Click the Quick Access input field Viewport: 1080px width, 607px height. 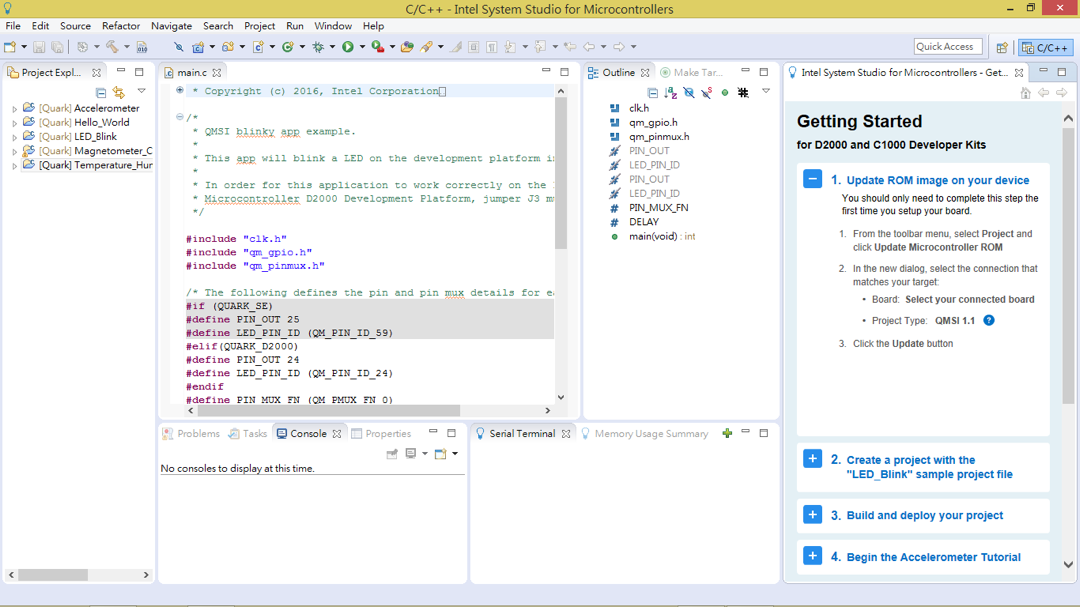tap(948, 46)
